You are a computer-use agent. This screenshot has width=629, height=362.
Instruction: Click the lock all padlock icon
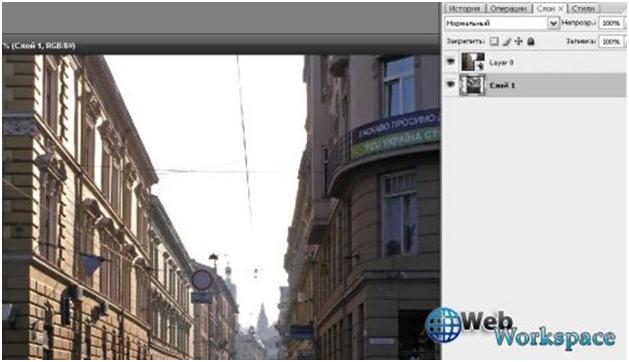(531, 41)
